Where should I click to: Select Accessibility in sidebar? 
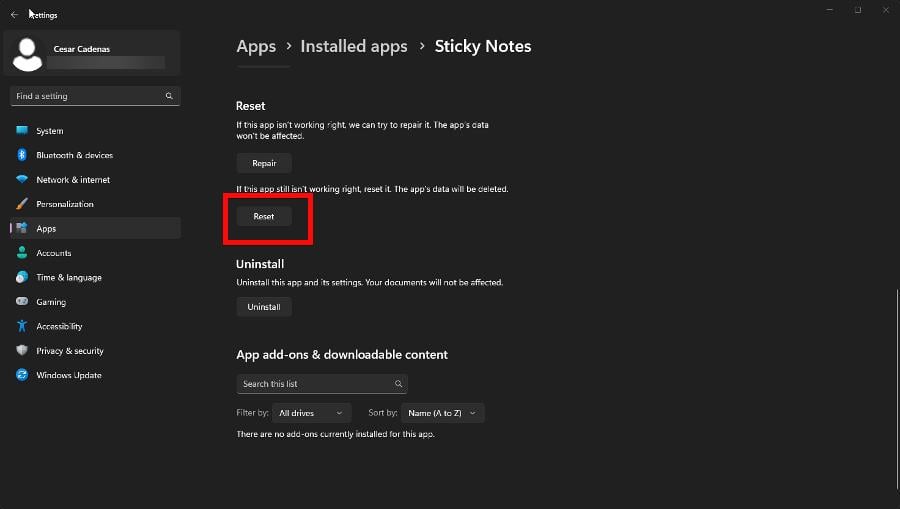coord(95,326)
